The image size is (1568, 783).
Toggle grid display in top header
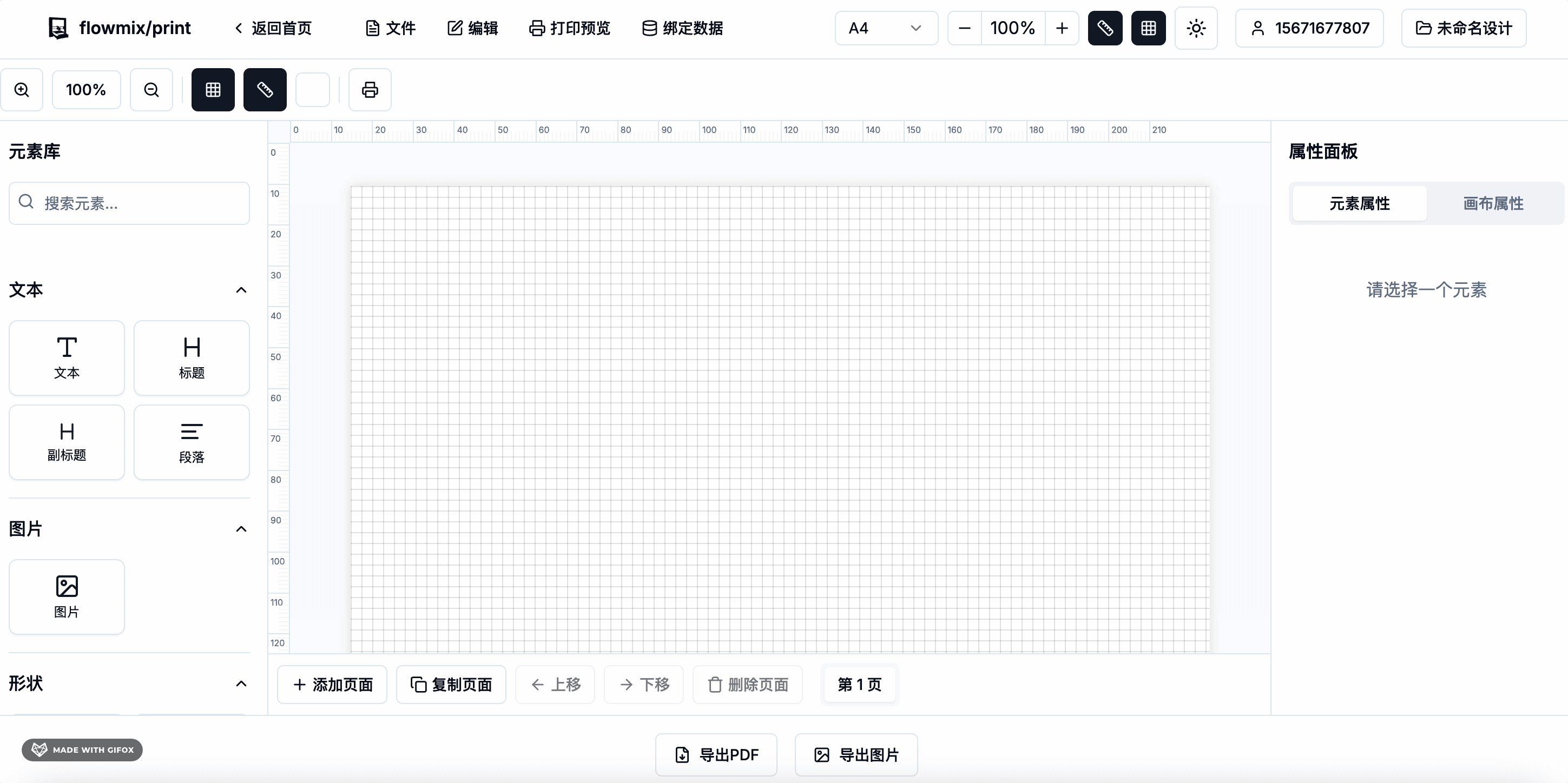(x=1148, y=28)
